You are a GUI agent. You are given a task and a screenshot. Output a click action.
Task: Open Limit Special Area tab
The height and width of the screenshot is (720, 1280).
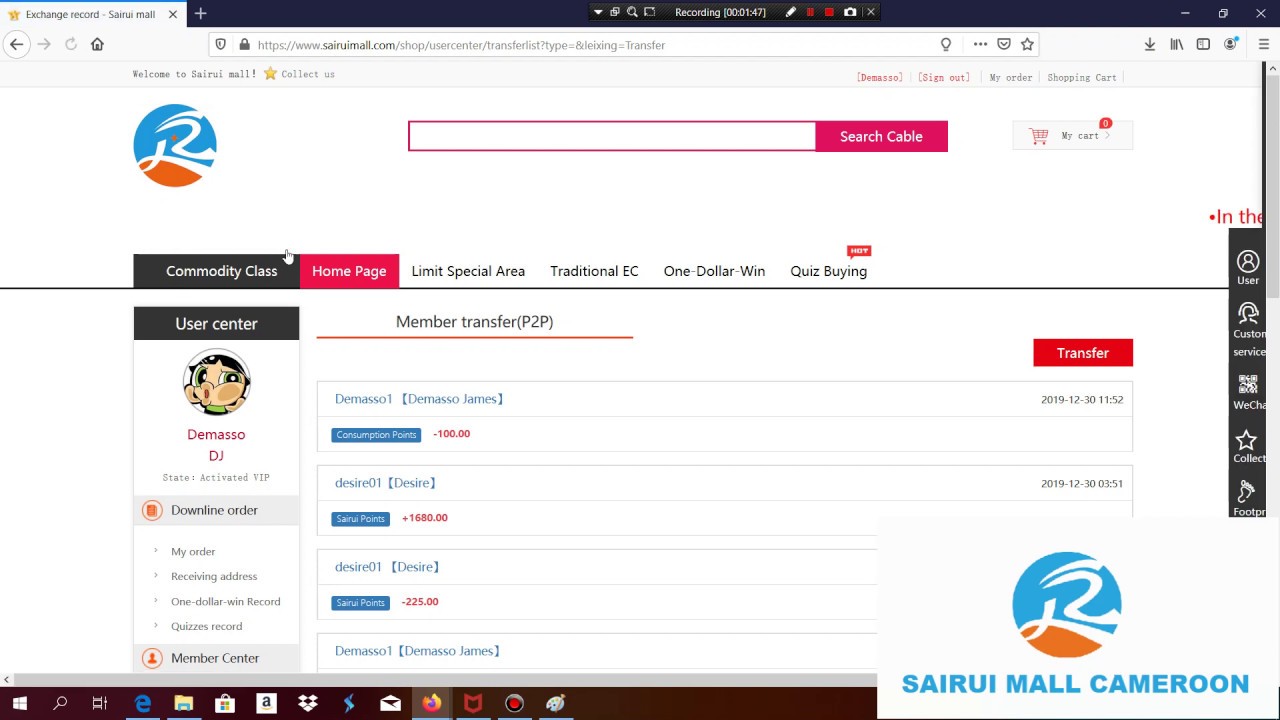point(468,271)
